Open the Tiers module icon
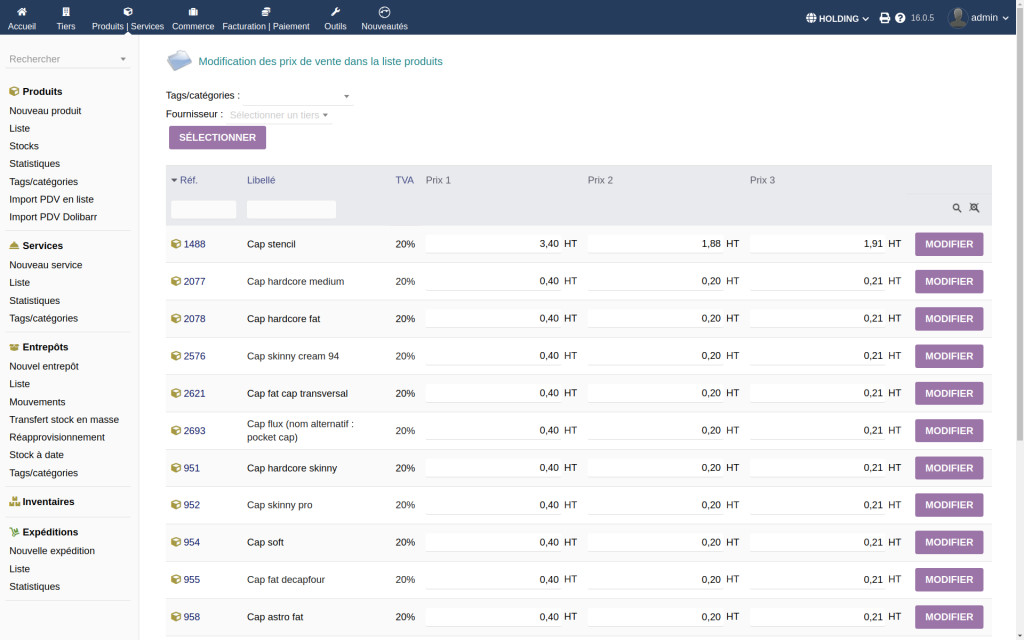The width and height of the screenshot is (1024, 640). pyautogui.click(x=66, y=11)
